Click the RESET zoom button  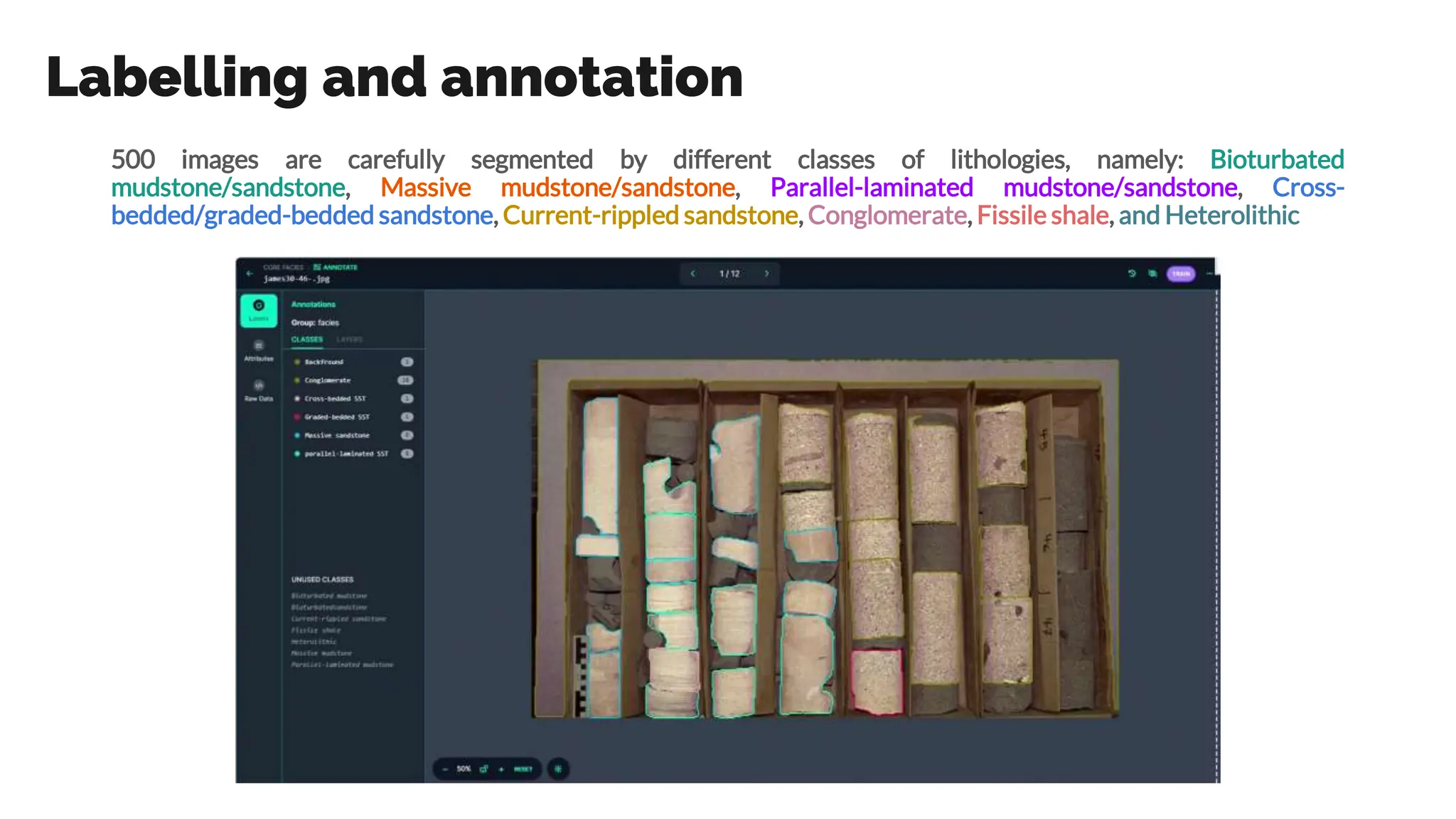(x=523, y=769)
